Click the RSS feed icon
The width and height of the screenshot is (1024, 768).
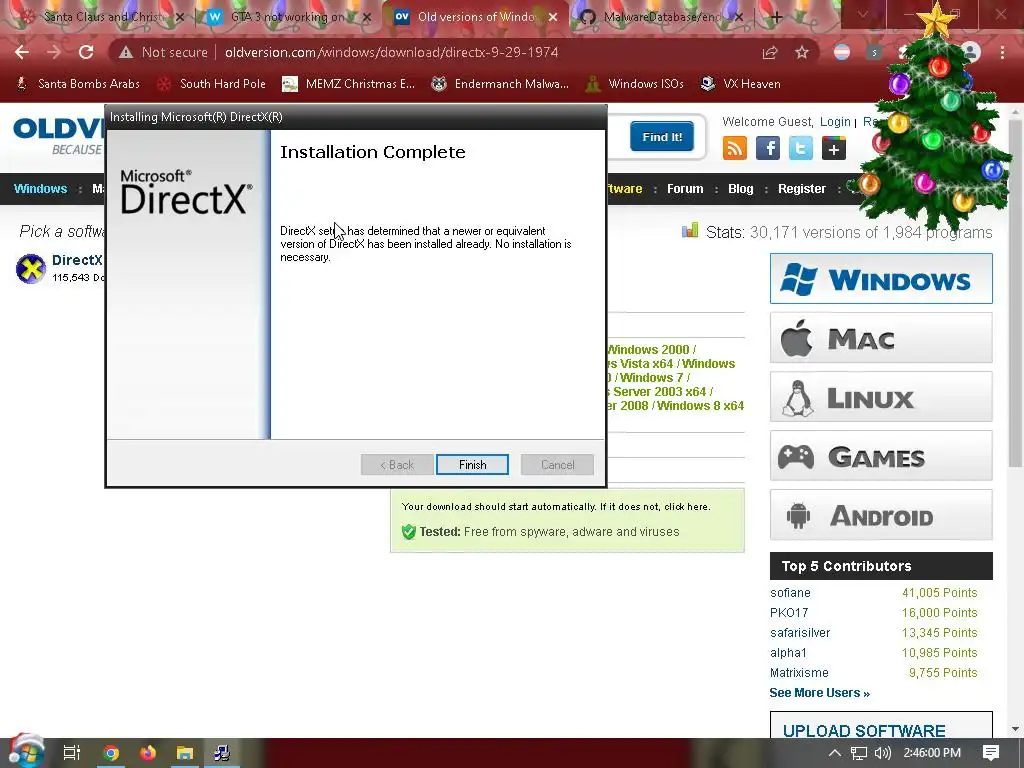tap(735, 148)
